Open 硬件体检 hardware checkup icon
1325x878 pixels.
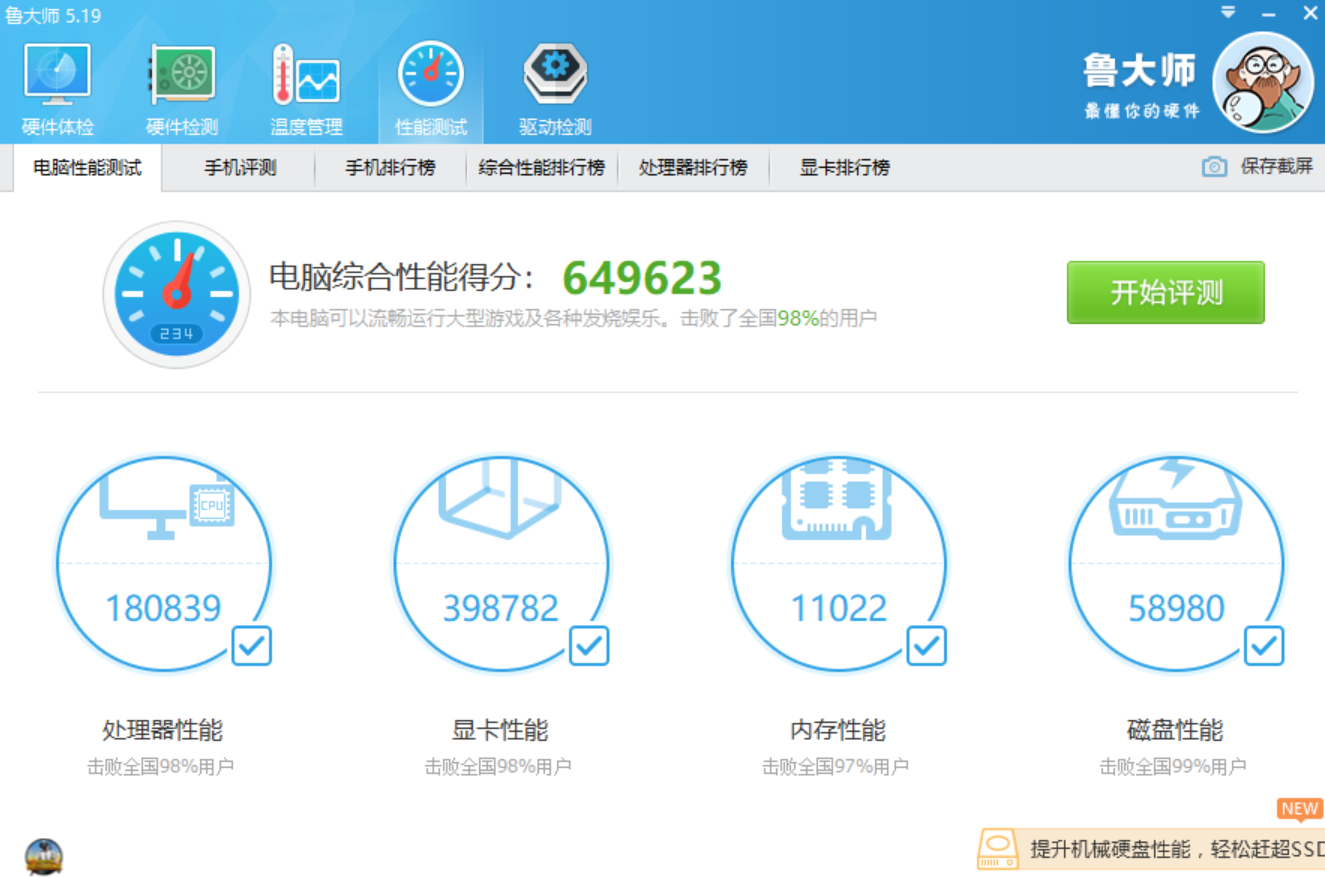pyautogui.click(x=58, y=90)
